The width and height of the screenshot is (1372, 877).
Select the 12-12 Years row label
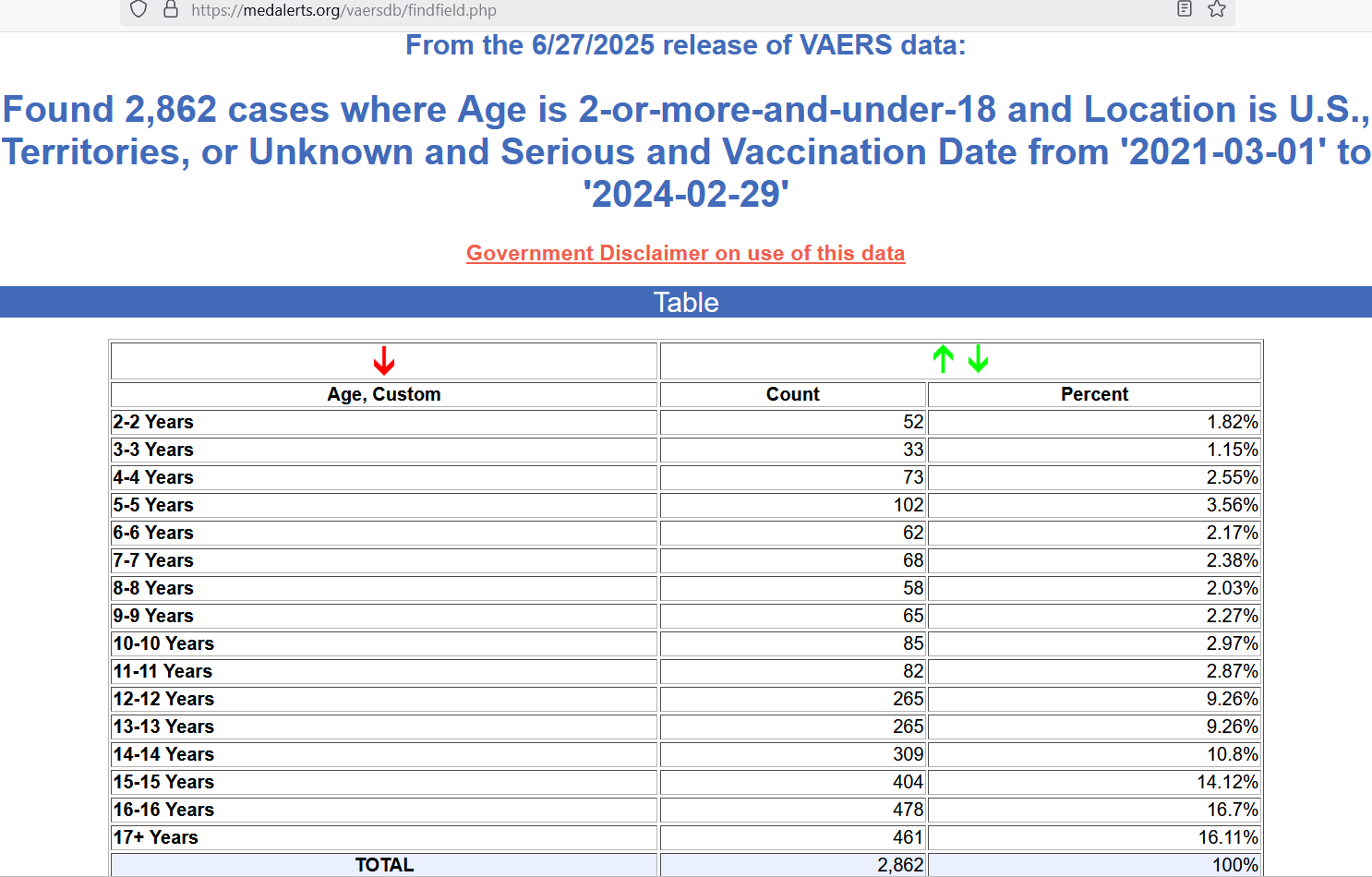tap(163, 699)
